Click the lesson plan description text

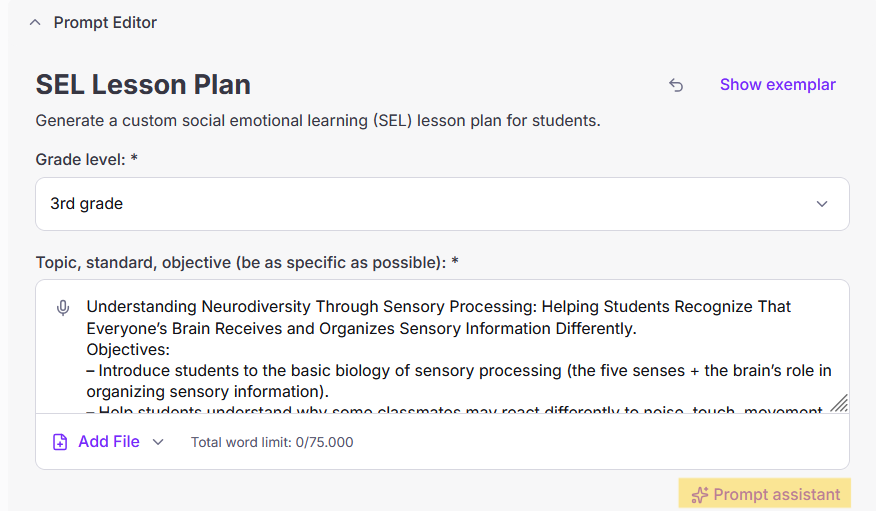click(x=318, y=121)
